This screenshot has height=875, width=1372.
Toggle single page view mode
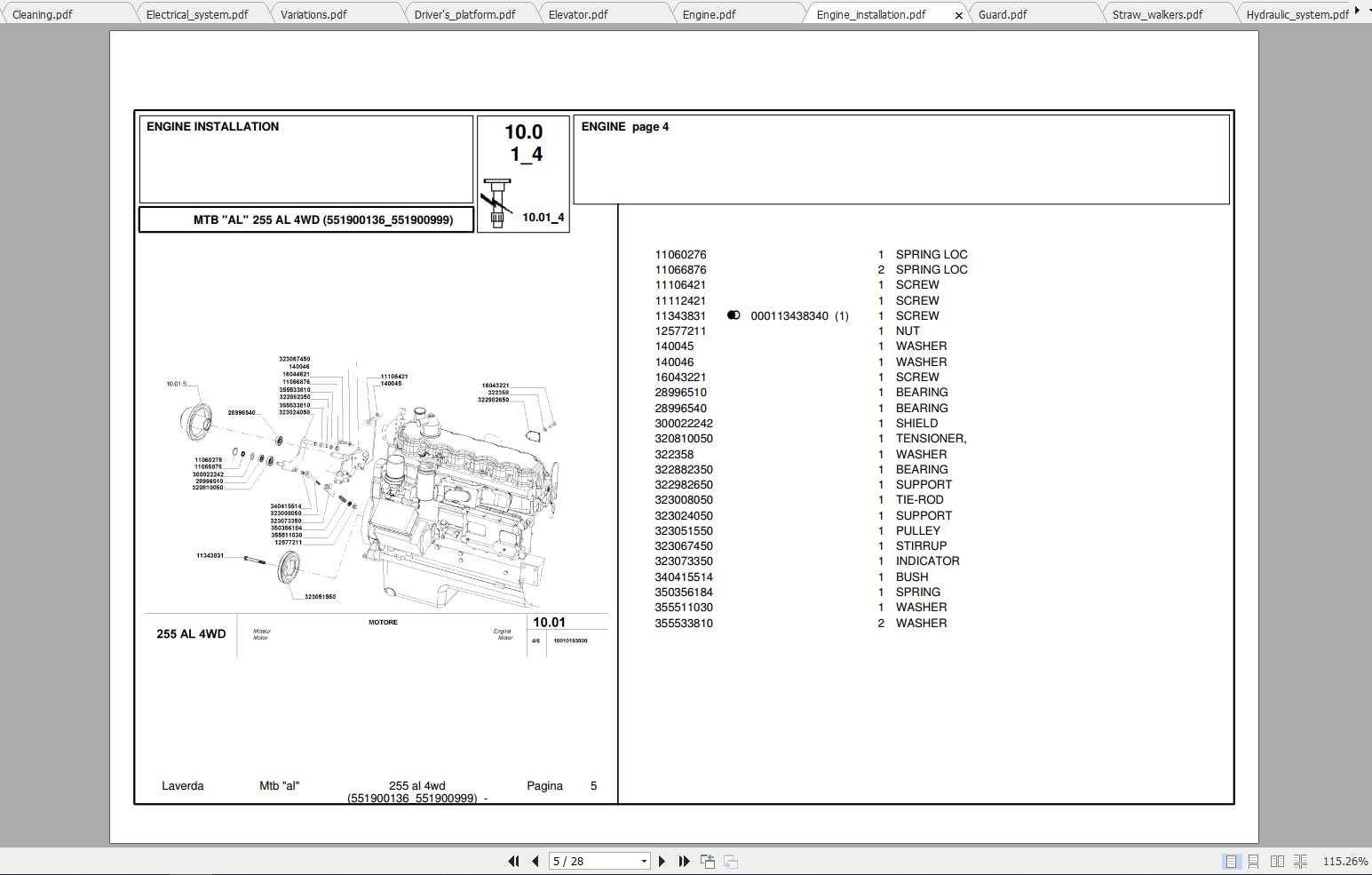[x=1230, y=861]
